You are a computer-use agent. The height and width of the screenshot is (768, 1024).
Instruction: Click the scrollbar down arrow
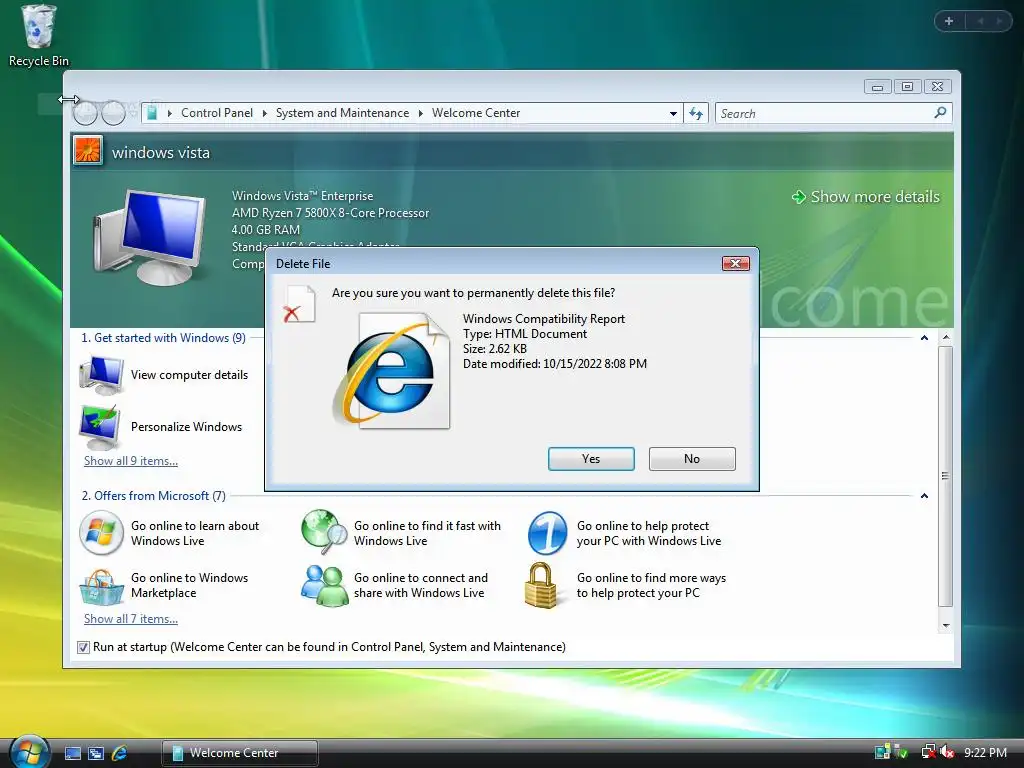pyautogui.click(x=946, y=625)
